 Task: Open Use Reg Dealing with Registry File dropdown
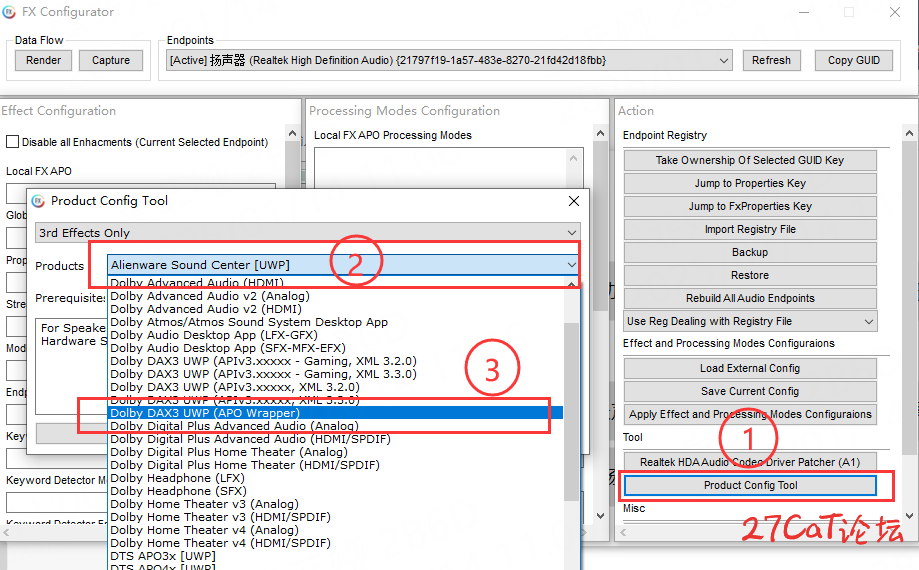point(750,321)
